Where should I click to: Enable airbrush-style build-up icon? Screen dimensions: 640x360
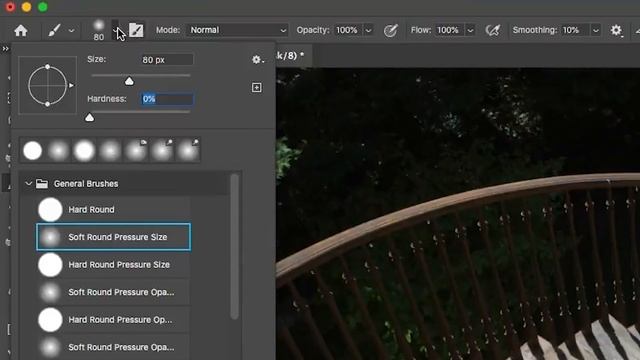[493, 30]
